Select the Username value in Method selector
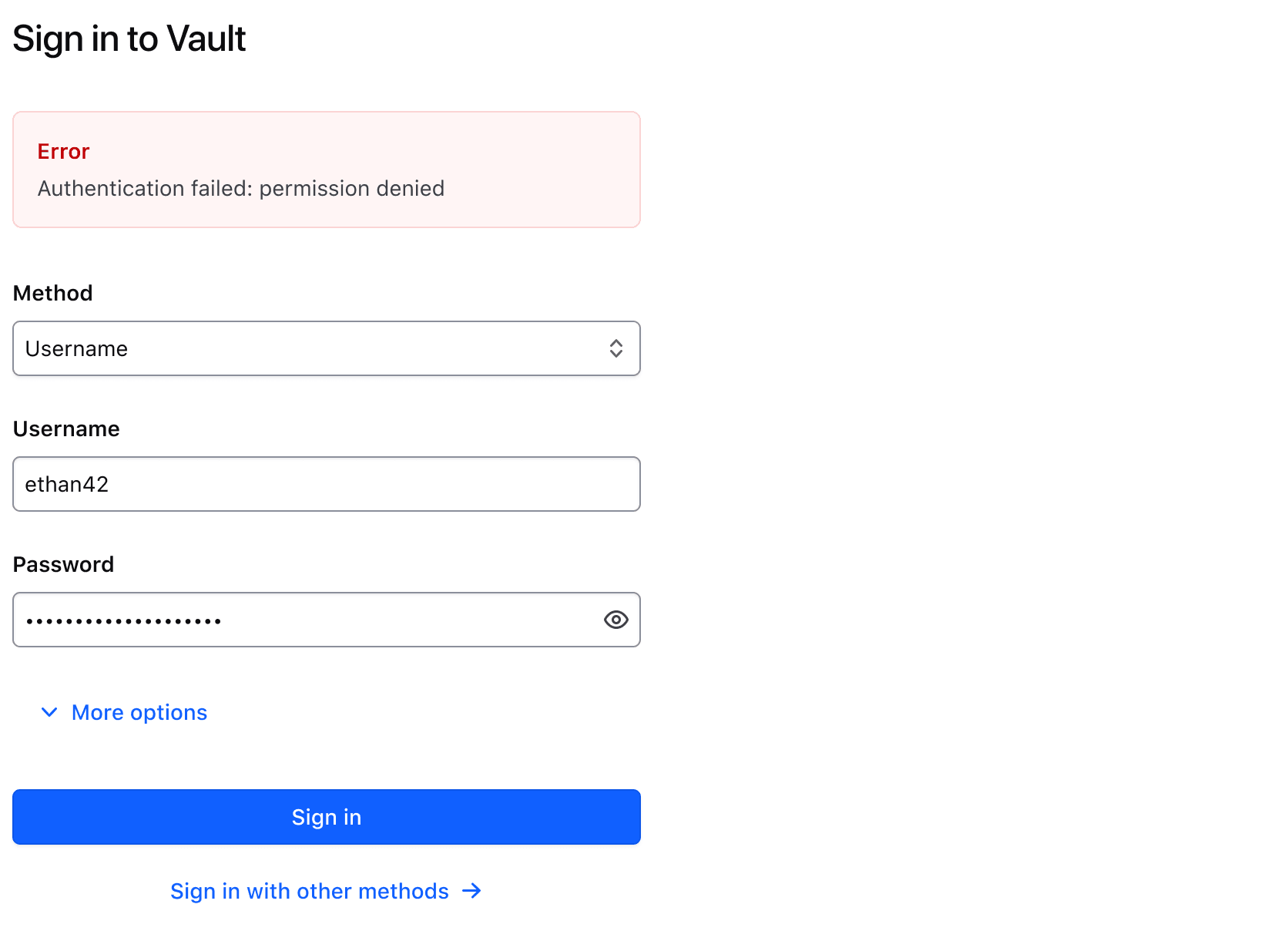 pos(76,348)
